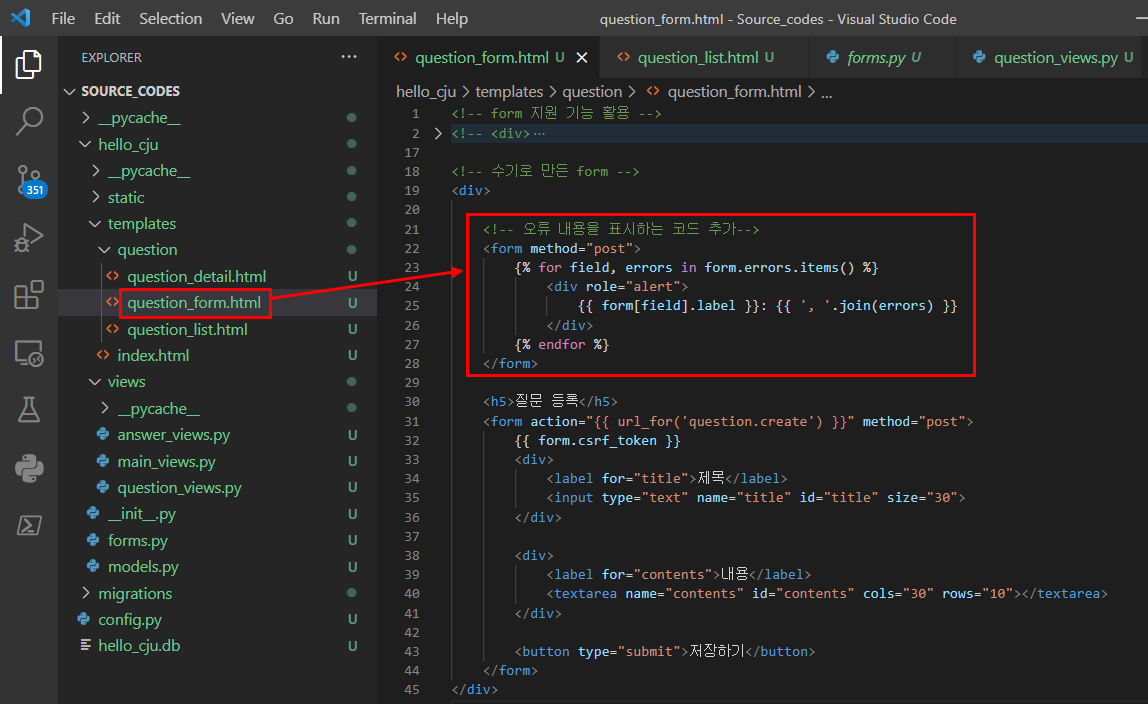Collapse the views folder
This screenshot has height=704, width=1148.
click(95, 381)
